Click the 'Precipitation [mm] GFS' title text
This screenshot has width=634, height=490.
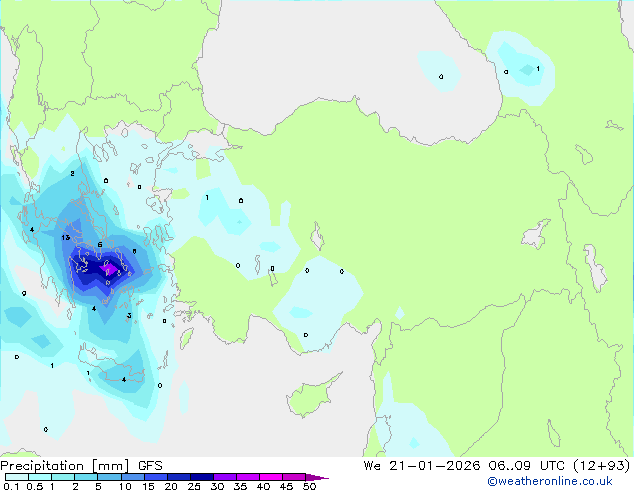point(81,466)
